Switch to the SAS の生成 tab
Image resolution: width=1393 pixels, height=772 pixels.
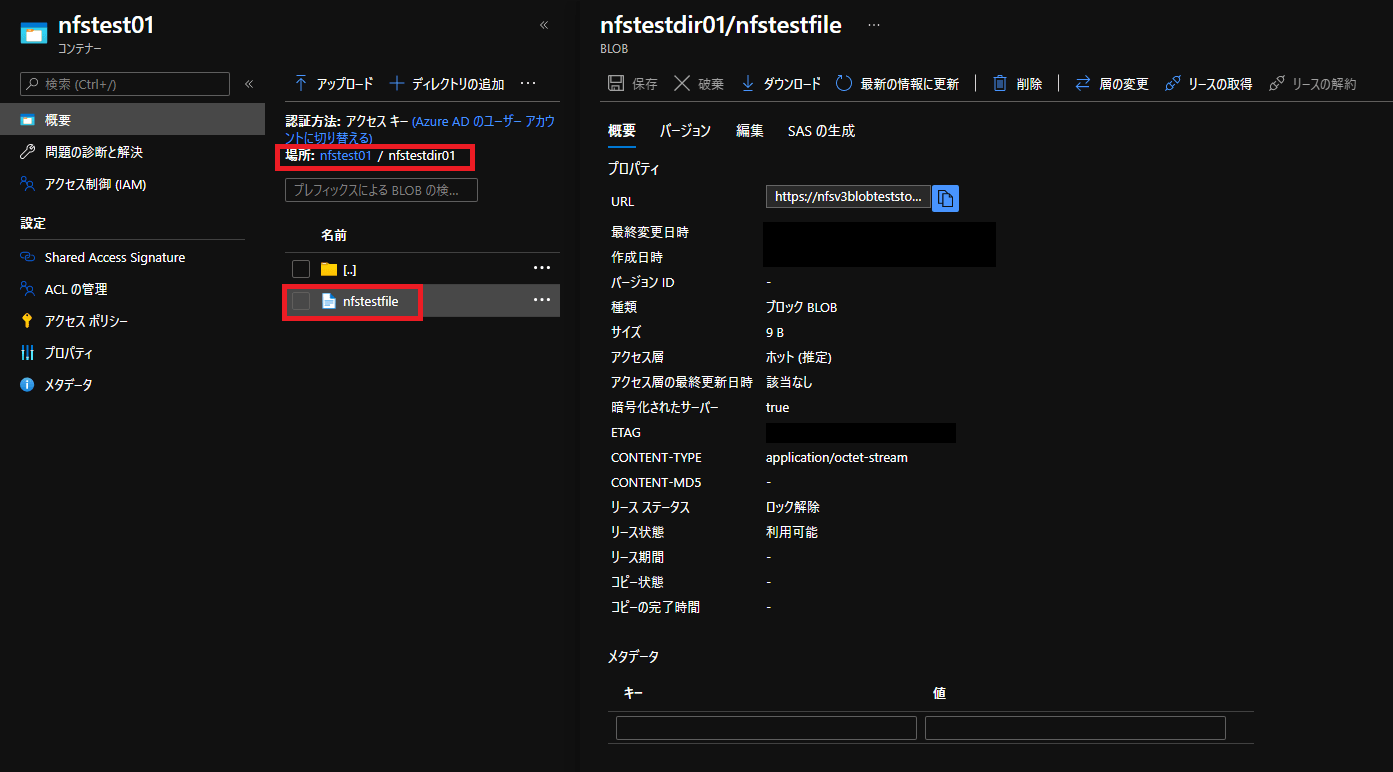[821, 131]
